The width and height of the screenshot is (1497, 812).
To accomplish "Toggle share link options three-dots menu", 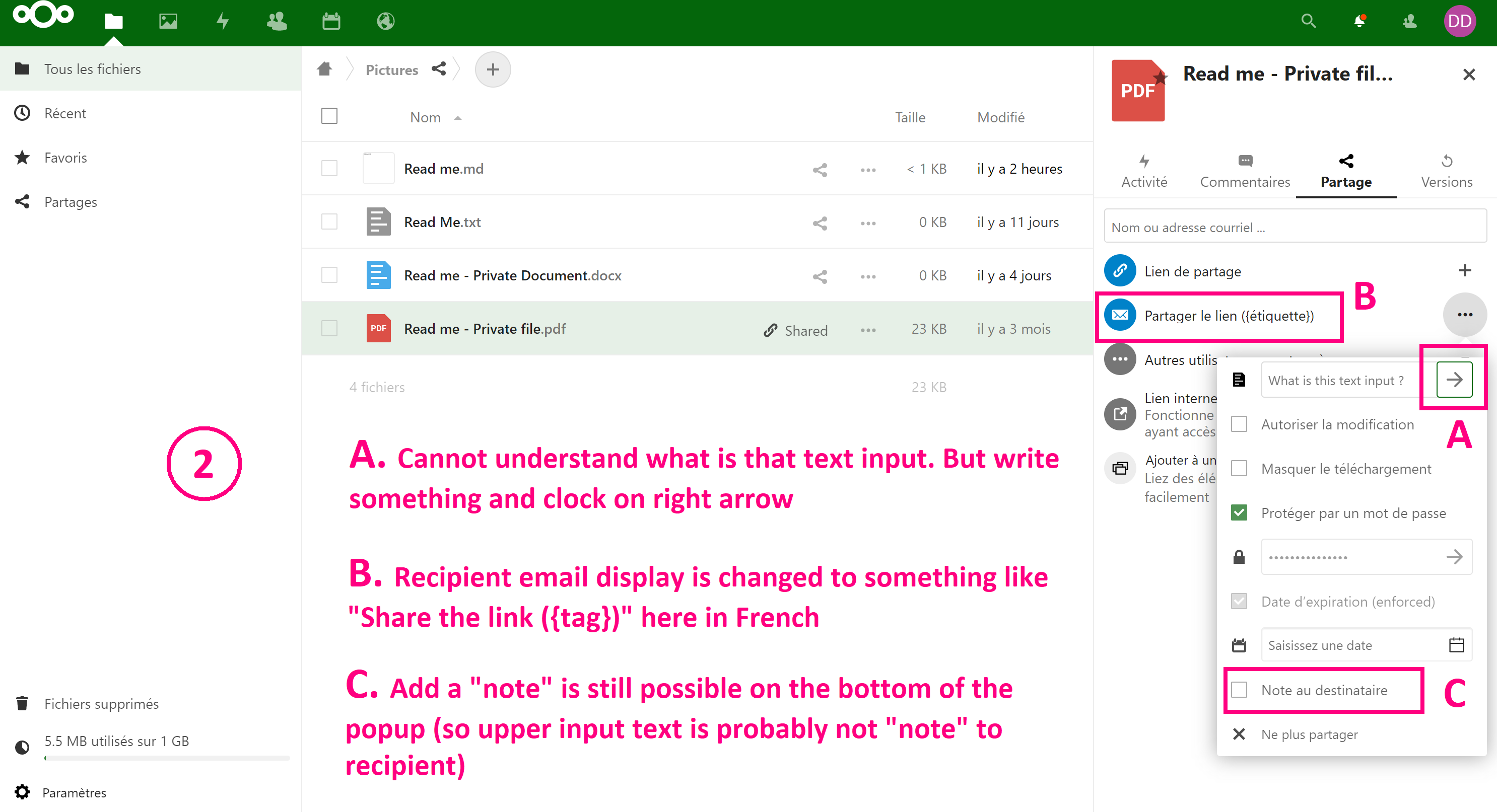I will point(1464,315).
